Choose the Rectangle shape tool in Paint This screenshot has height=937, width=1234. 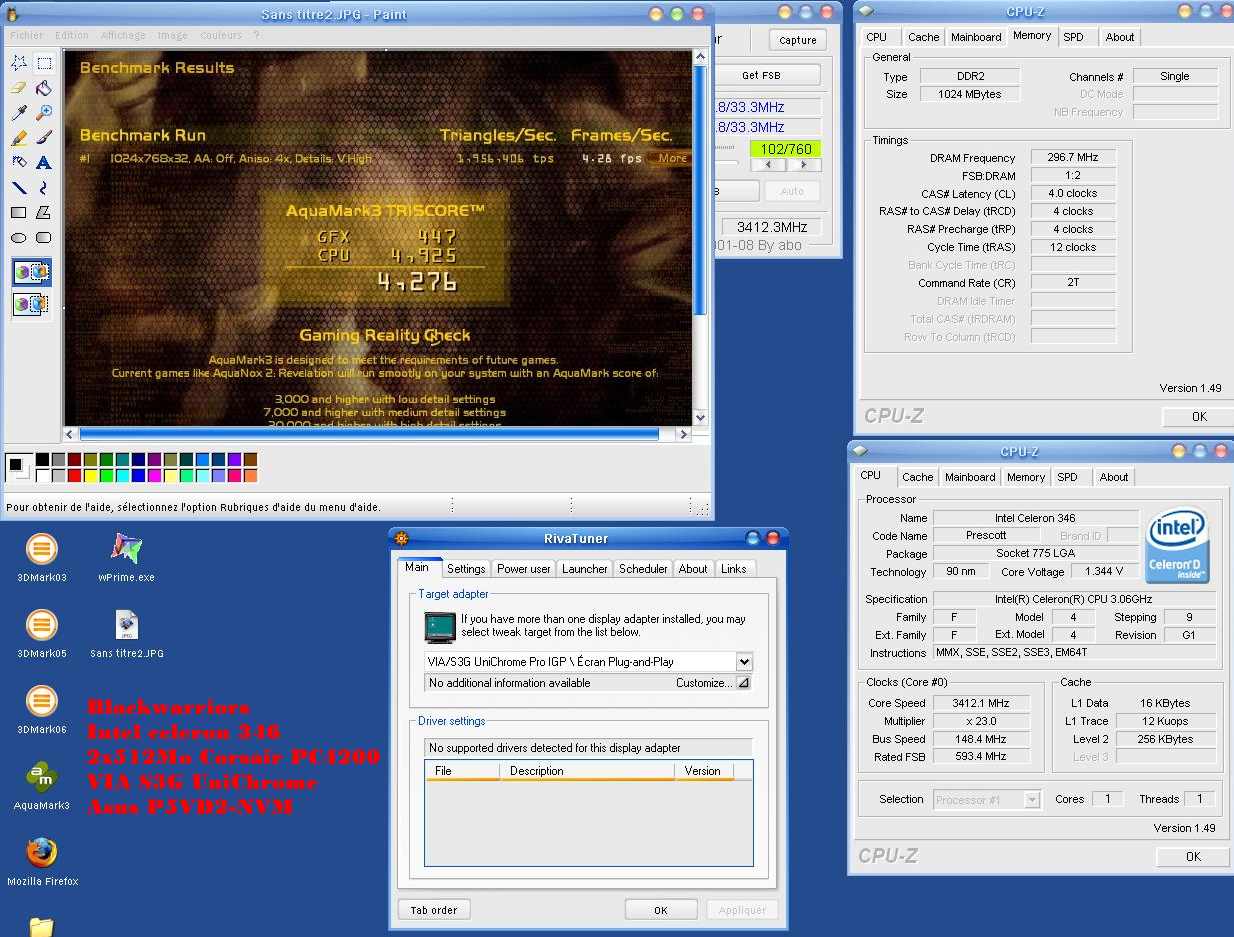coord(19,212)
